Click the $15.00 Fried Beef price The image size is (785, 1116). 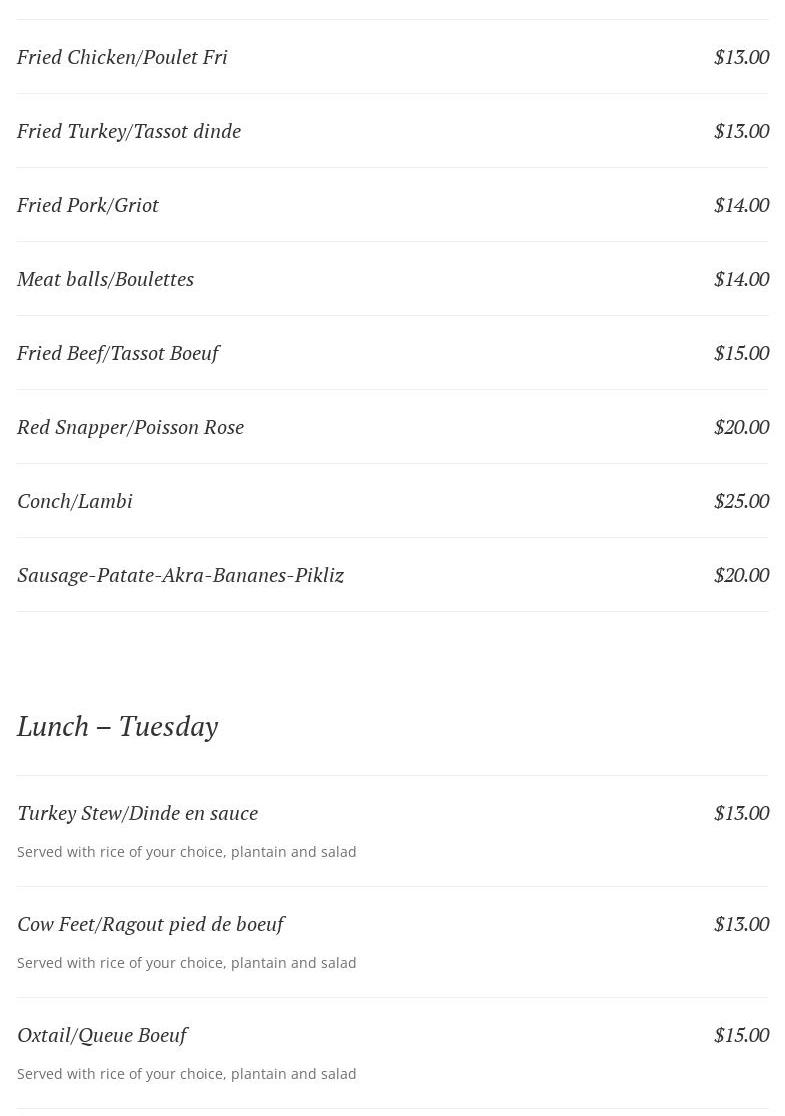[741, 353]
